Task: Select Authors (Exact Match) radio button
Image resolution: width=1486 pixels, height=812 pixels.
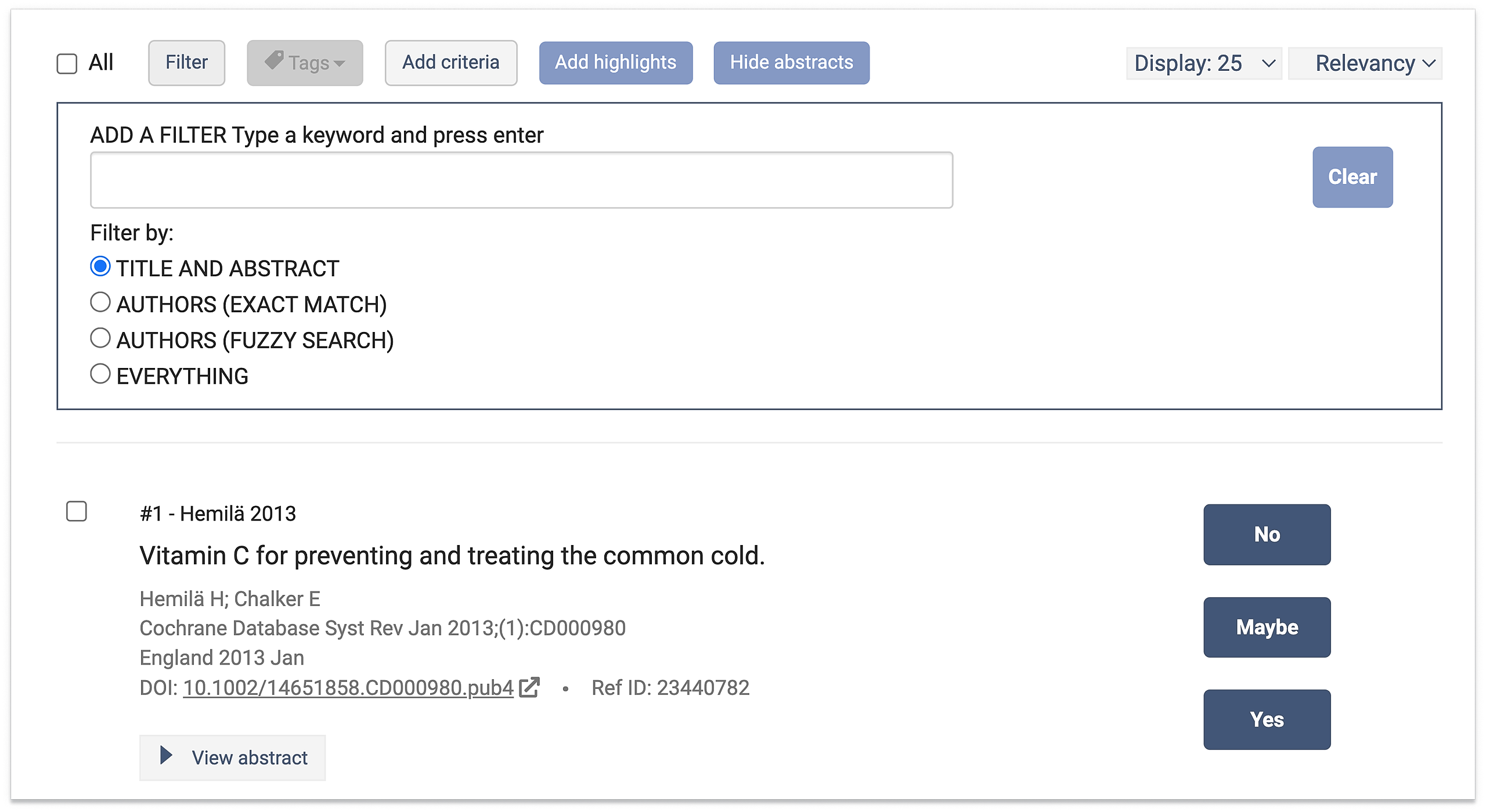Action: click(x=100, y=302)
